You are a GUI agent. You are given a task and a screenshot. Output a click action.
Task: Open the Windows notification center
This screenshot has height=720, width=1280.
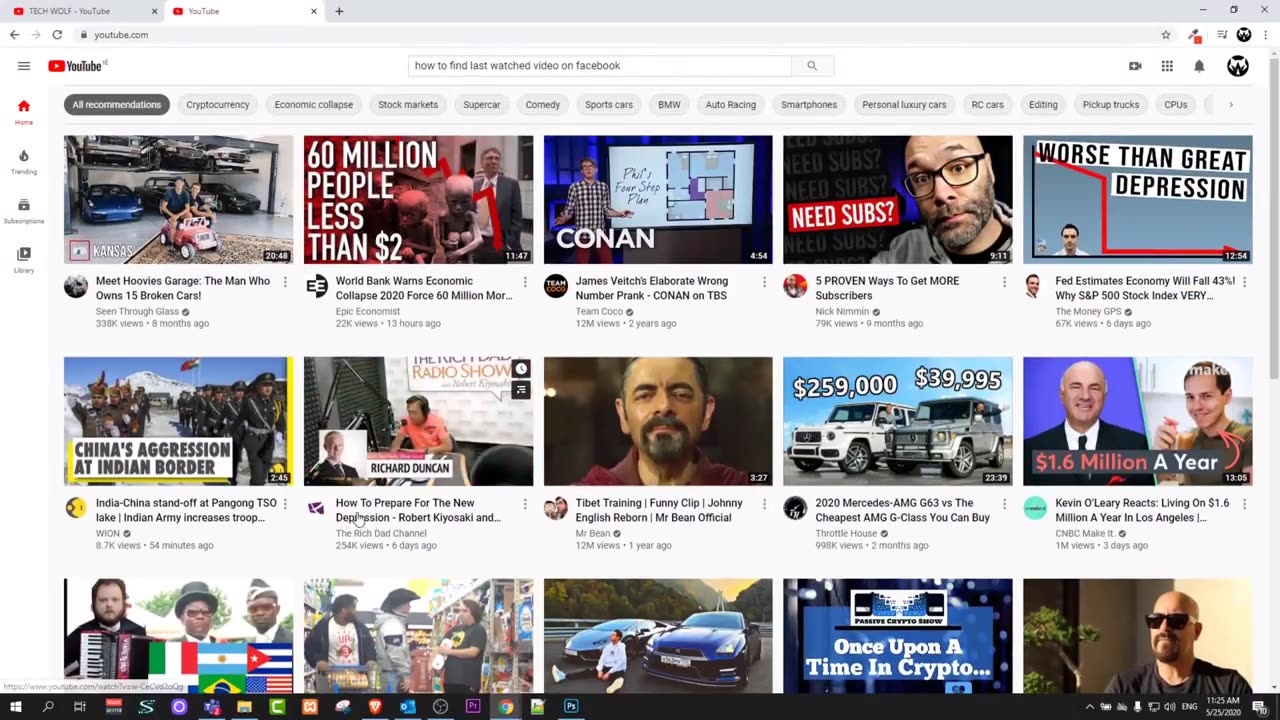pyautogui.click(x=1259, y=707)
